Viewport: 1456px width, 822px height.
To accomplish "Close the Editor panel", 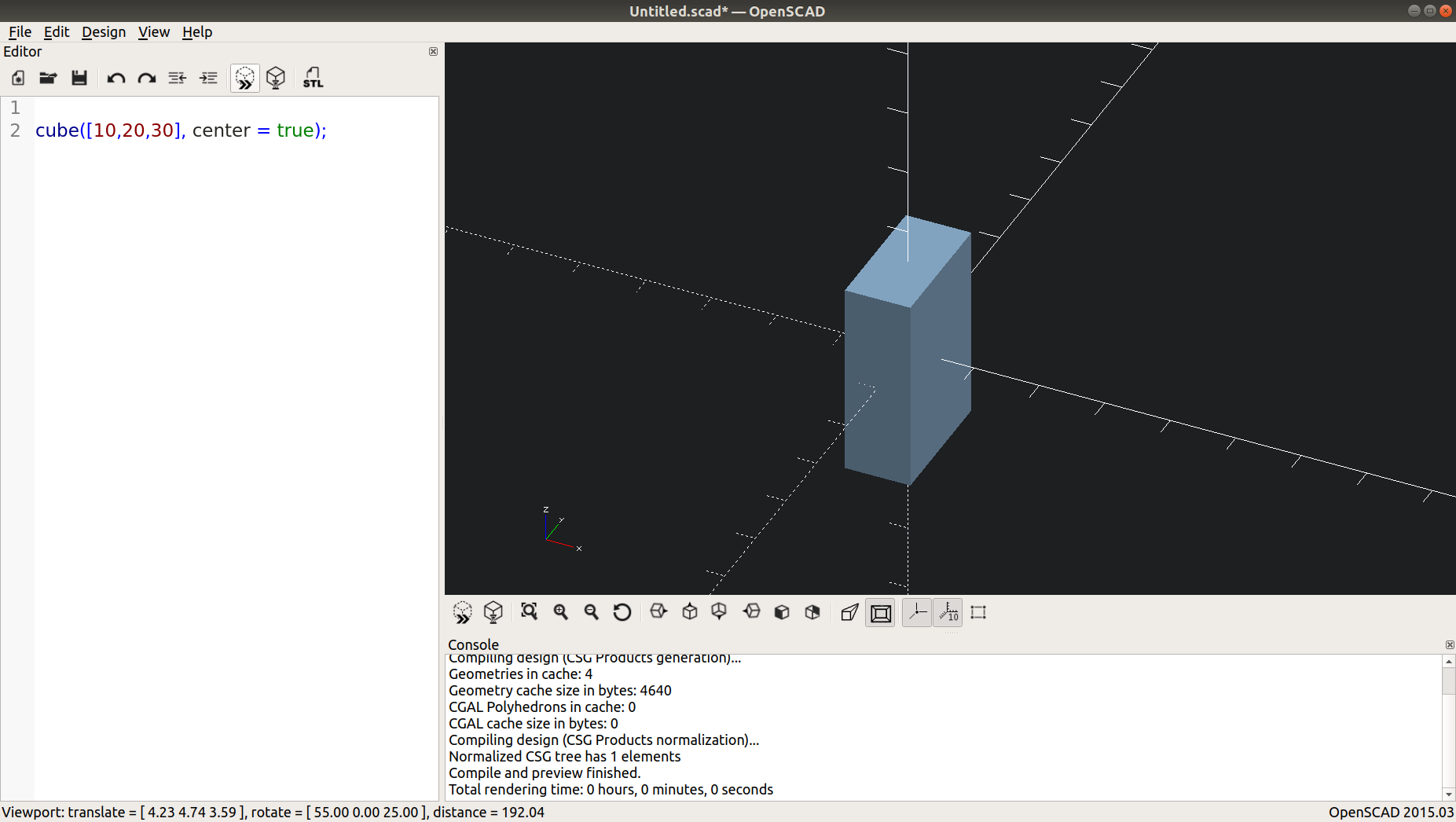I will tap(433, 51).
